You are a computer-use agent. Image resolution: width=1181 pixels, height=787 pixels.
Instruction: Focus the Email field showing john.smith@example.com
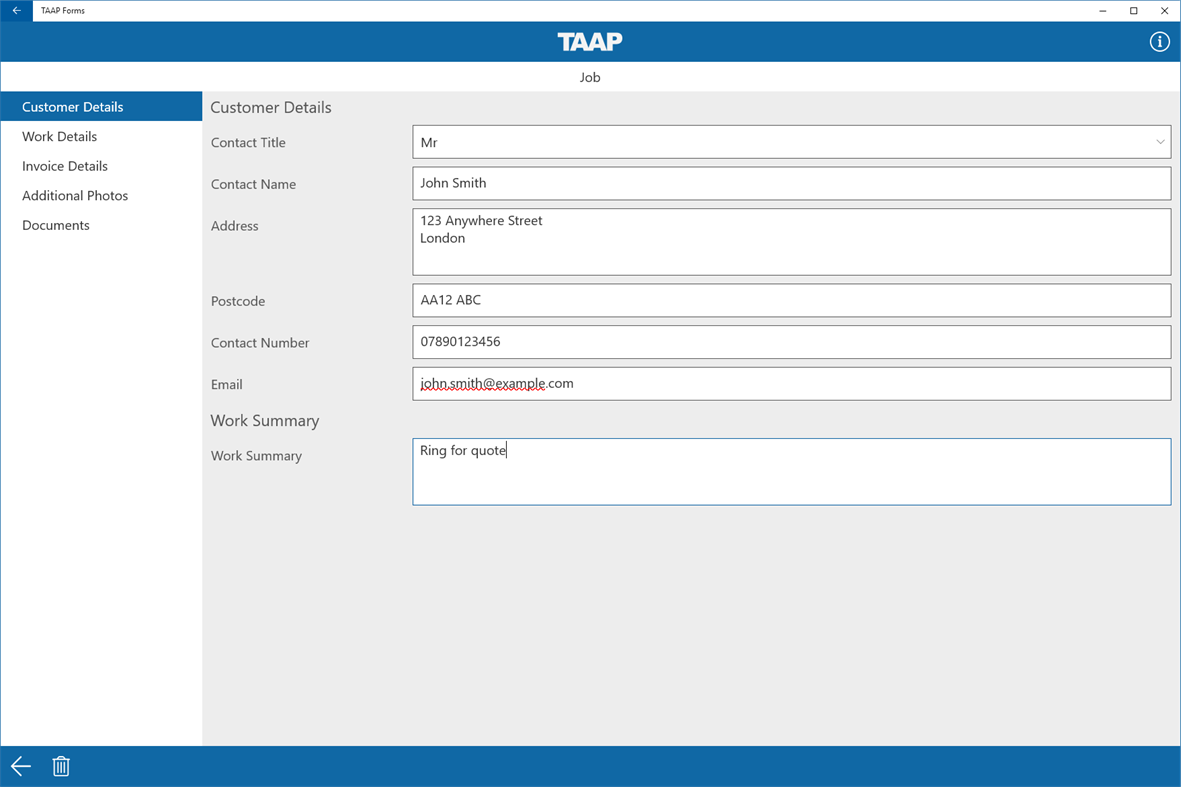pos(792,383)
